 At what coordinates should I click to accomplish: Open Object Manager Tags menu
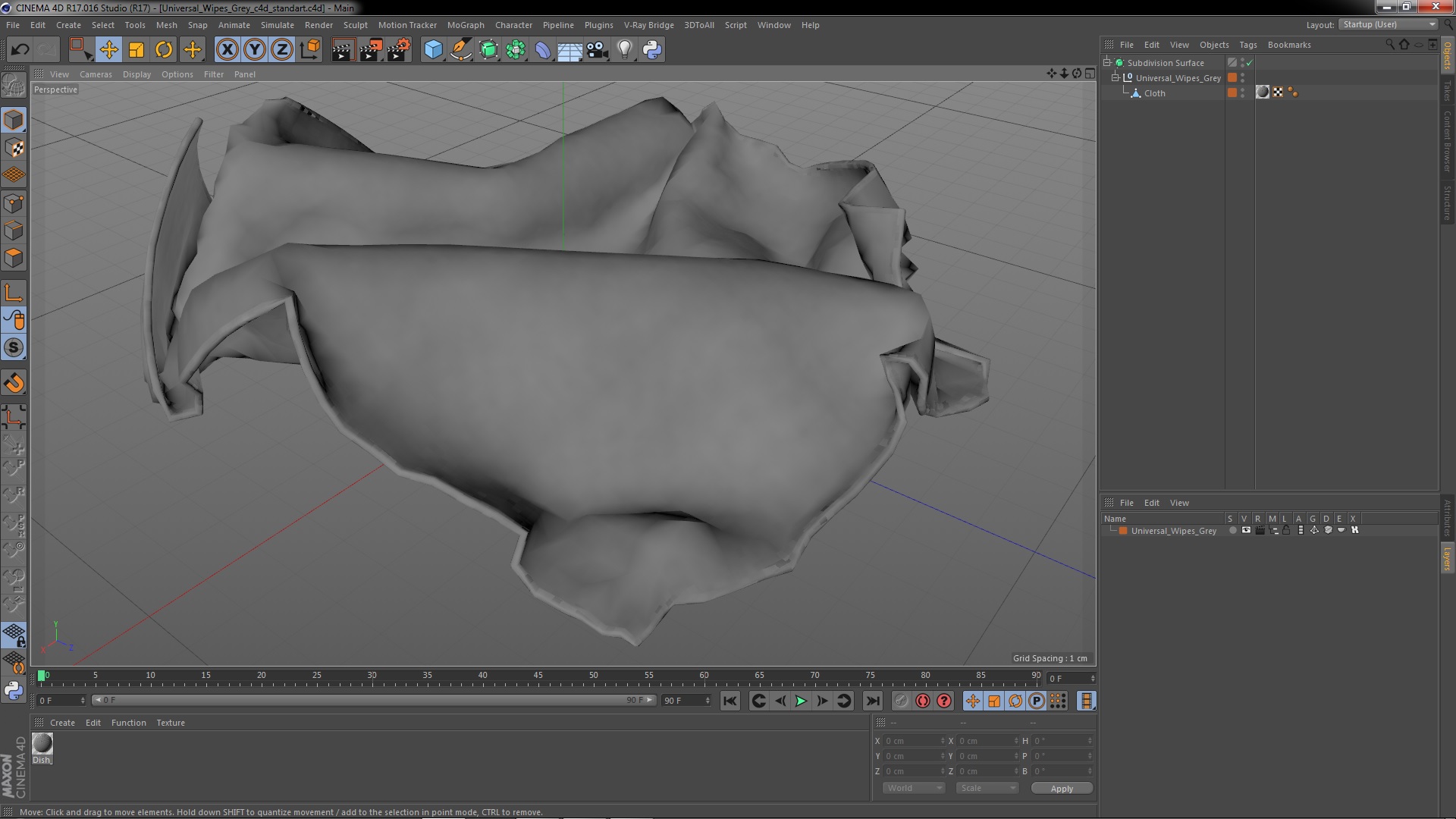point(1247,45)
